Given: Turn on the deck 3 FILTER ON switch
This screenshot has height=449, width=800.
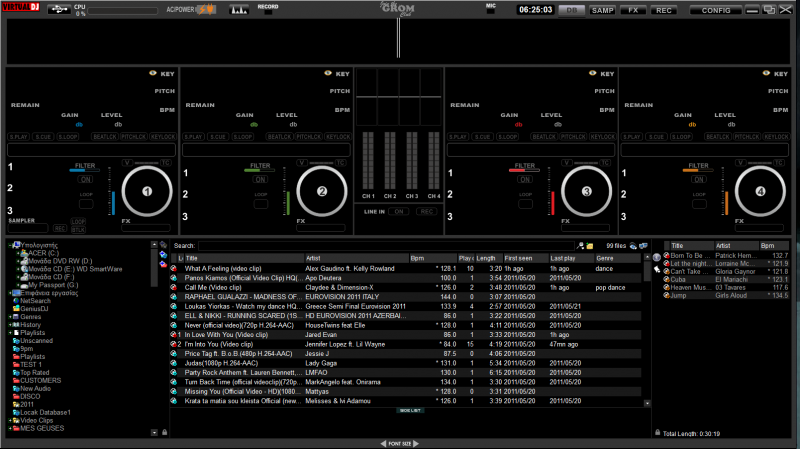Looking at the screenshot, I should 524,179.
